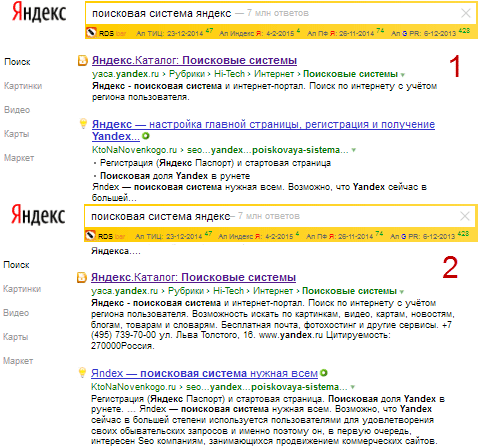Image resolution: width=478 pixels, height=447 pixels.
Task: Open Маркет in upper sidebar
Action: pyautogui.click(x=19, y=158)
